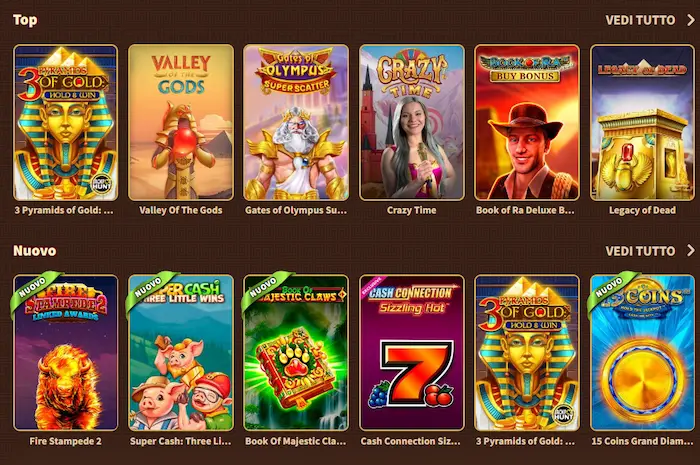Screen dimensions: 700x465
Task: Click the Nuovo ribbon on Fire Stampede 2
Action: pos(32,287)
